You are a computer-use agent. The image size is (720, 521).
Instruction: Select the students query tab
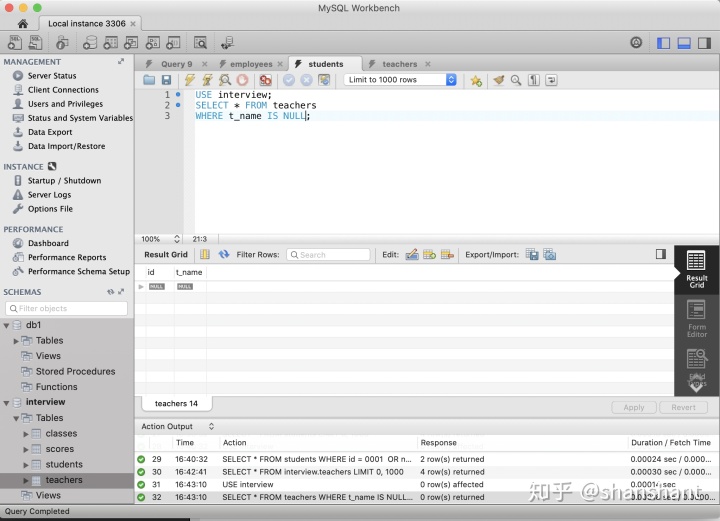pos(325,64)
